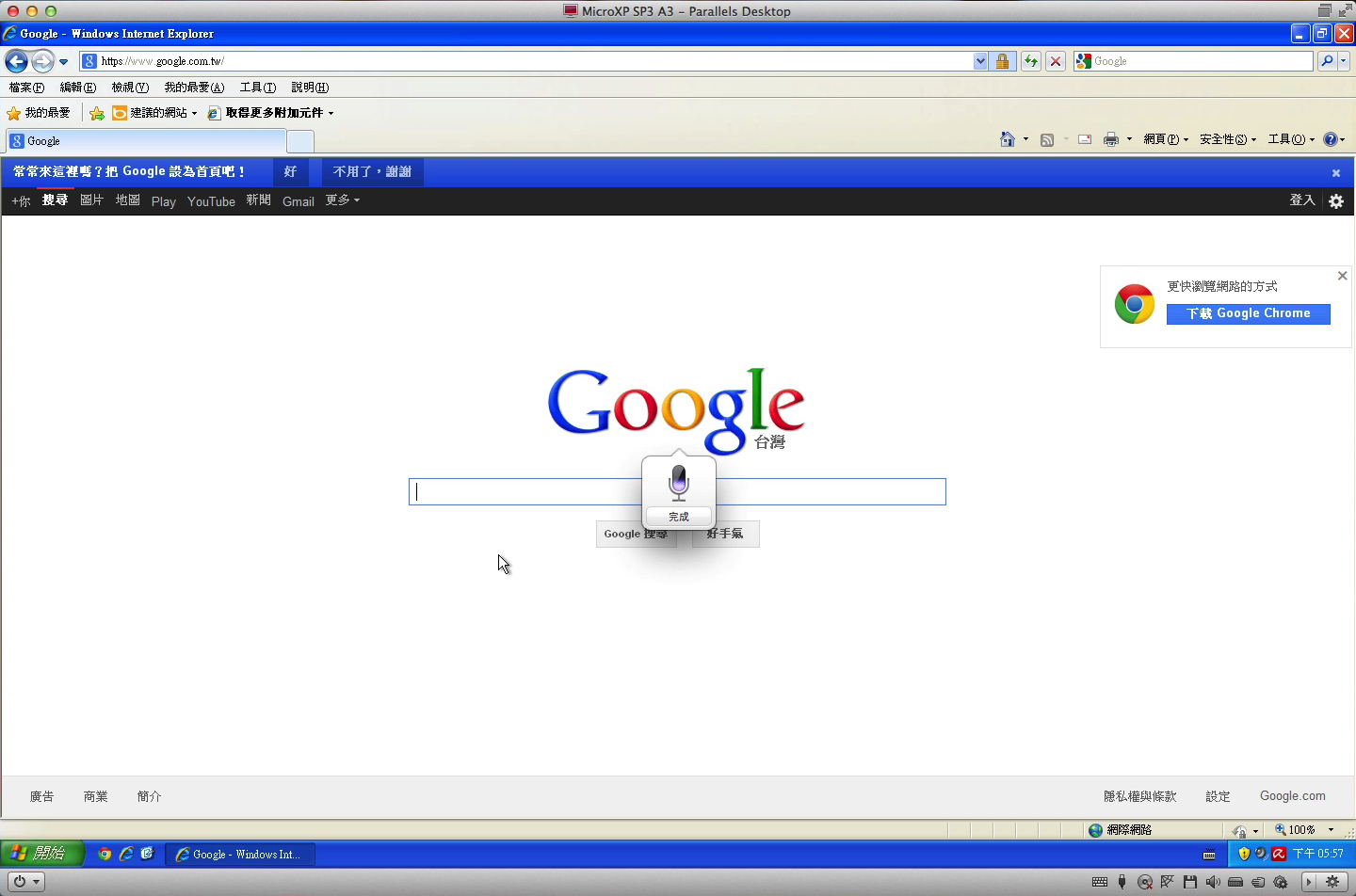Decline with 不用了，謝謝 button
The width and height of the screenshot is (1356, 896).
coord(372,172)
